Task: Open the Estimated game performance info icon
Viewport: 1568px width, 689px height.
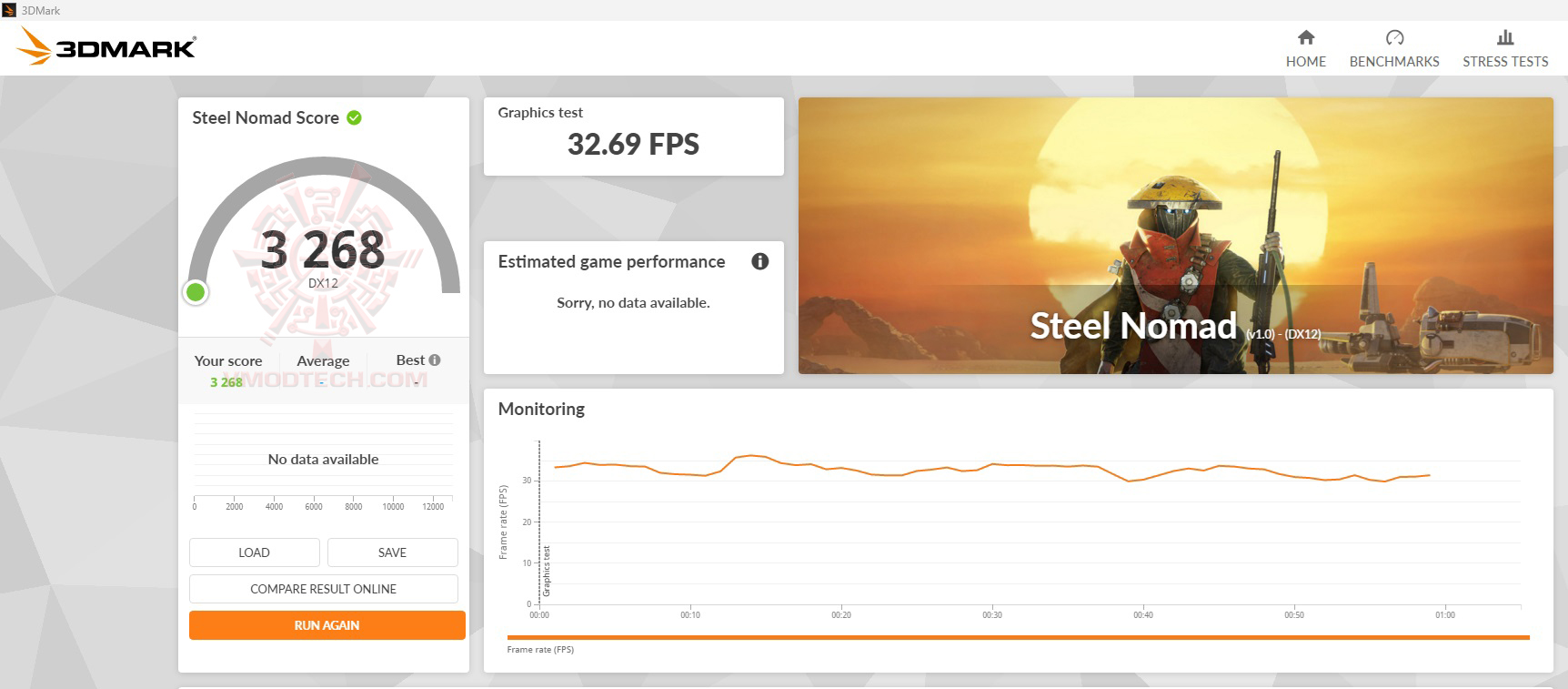Action: [x=760, y=261]
